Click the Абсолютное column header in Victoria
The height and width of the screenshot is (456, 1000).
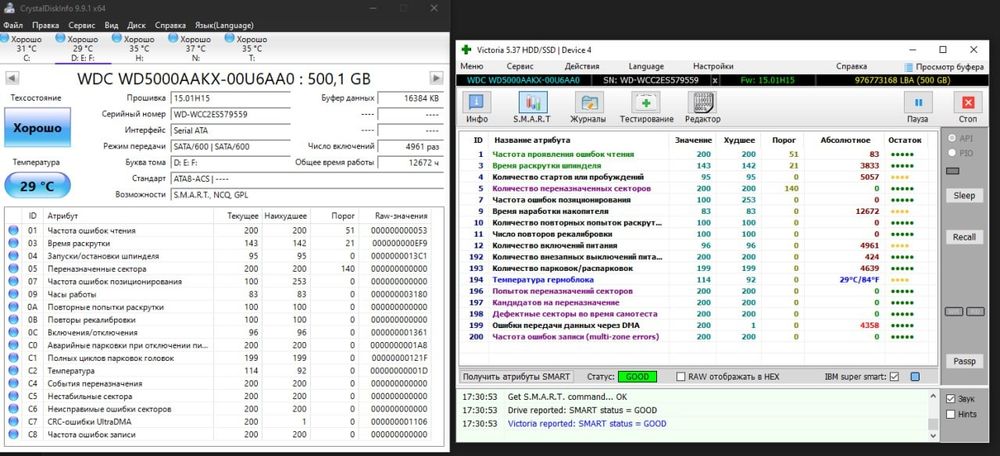[844, 140]
